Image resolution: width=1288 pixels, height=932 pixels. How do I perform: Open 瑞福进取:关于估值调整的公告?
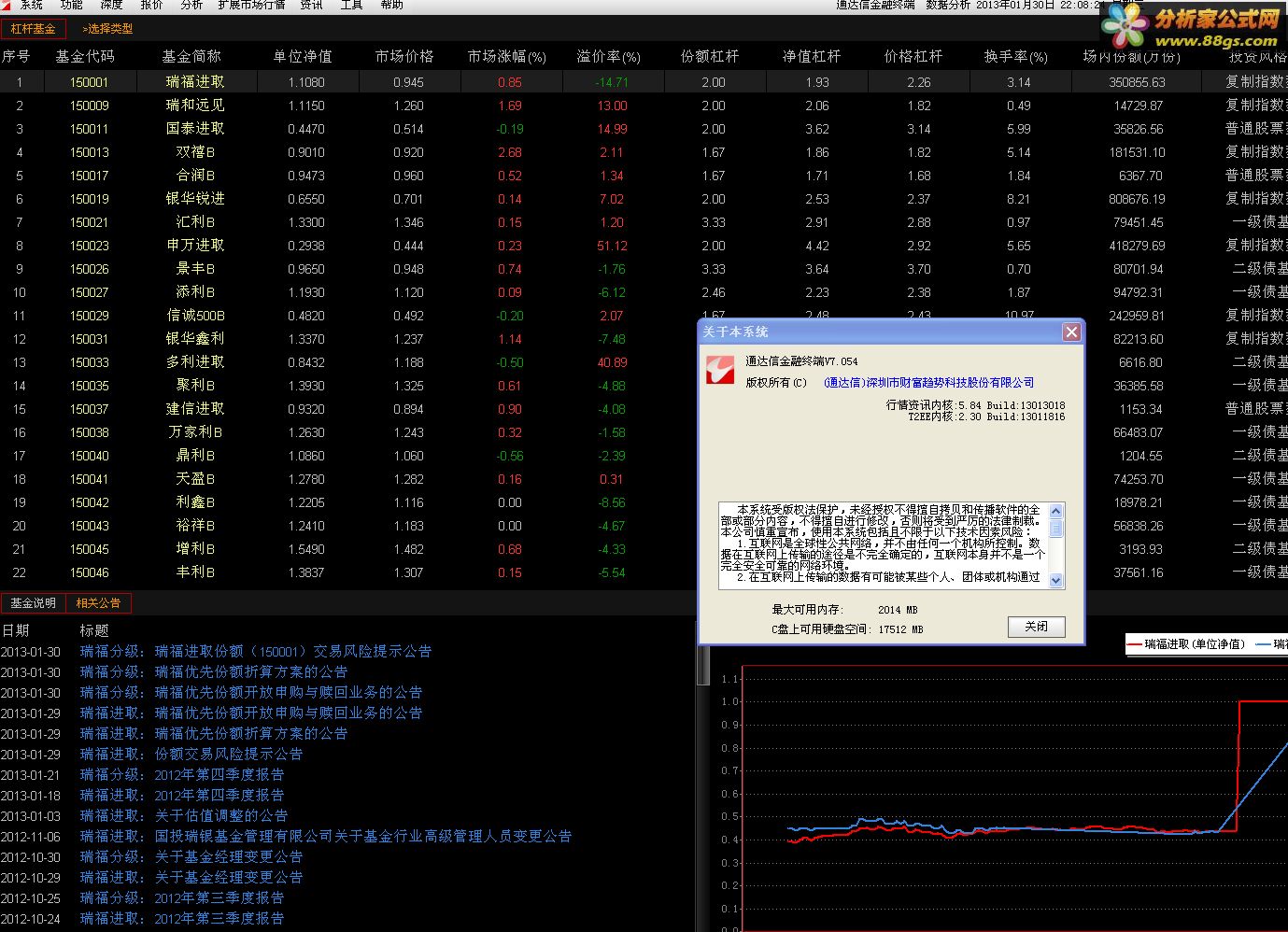(184, 816)
